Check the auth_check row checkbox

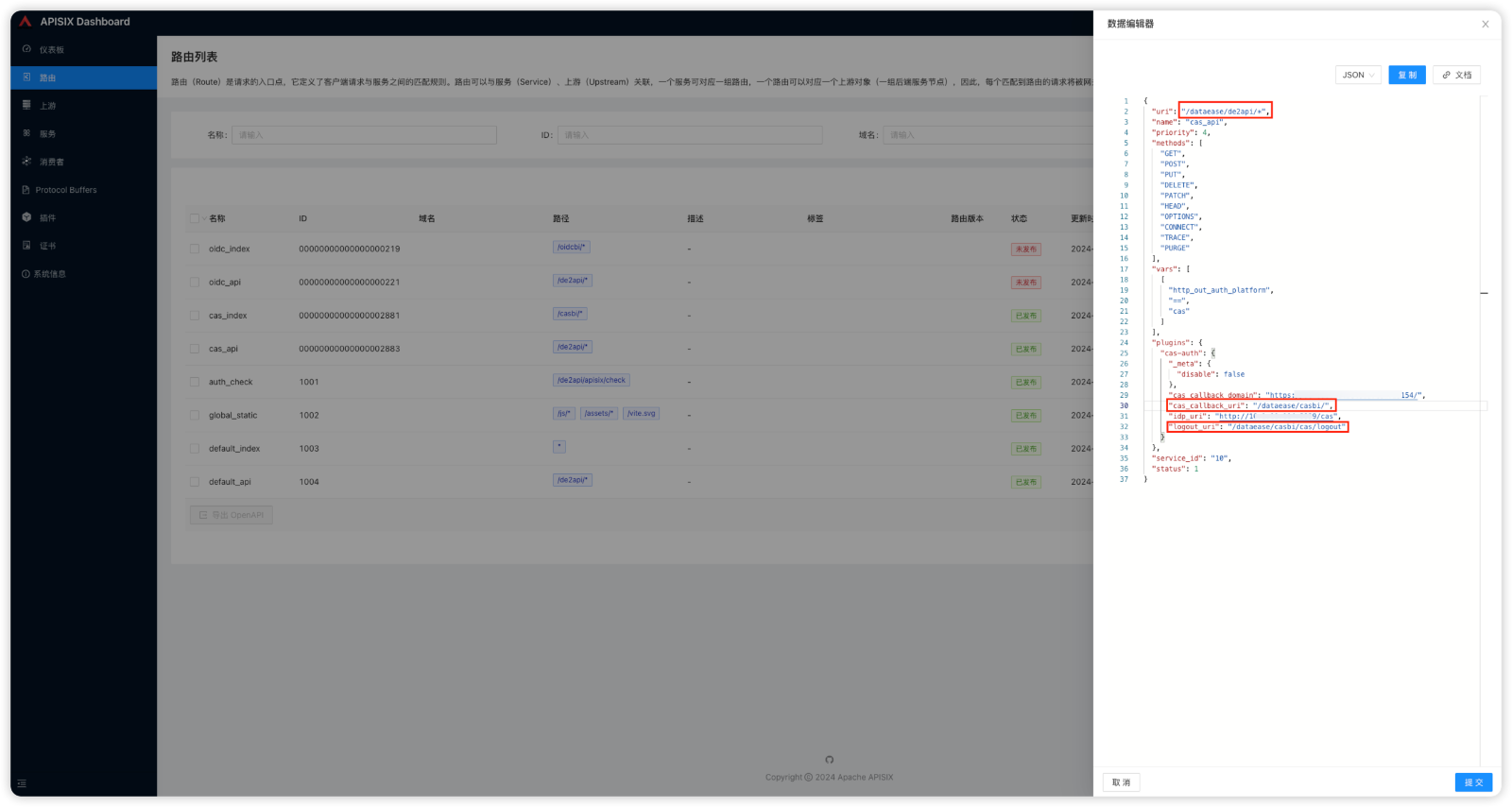195,382
